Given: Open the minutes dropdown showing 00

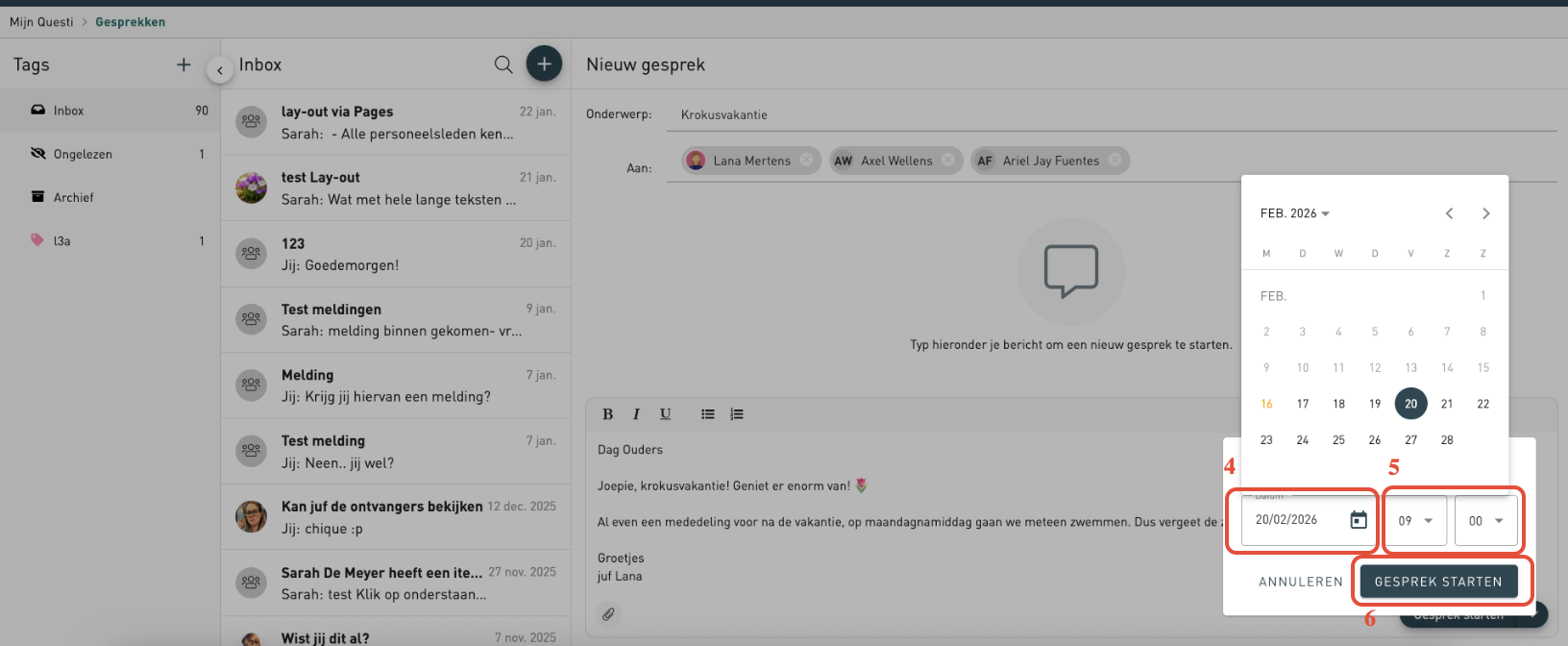Looking at the screenshot, I should tap(1486, 520).
